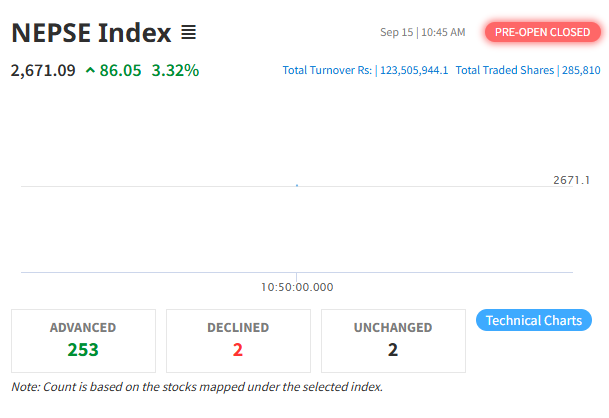This screenshot has width=609, height=418.
Task: Click the Total Traded Shares figure
Action: [581, 70]
